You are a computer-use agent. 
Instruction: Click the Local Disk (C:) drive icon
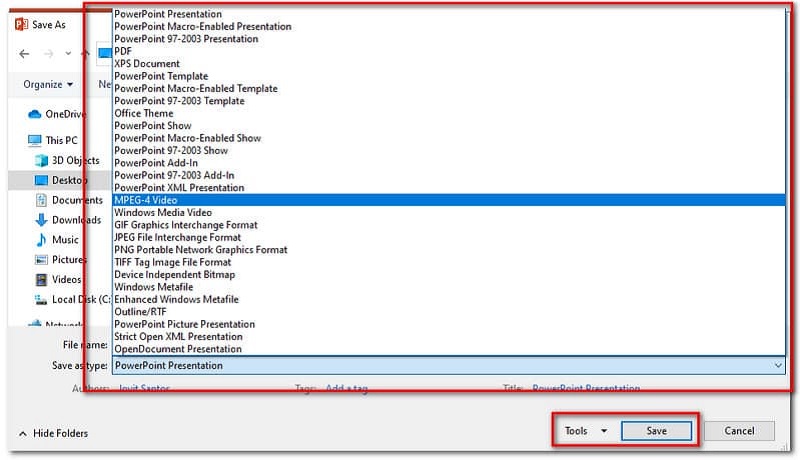(x=41, y=300)
